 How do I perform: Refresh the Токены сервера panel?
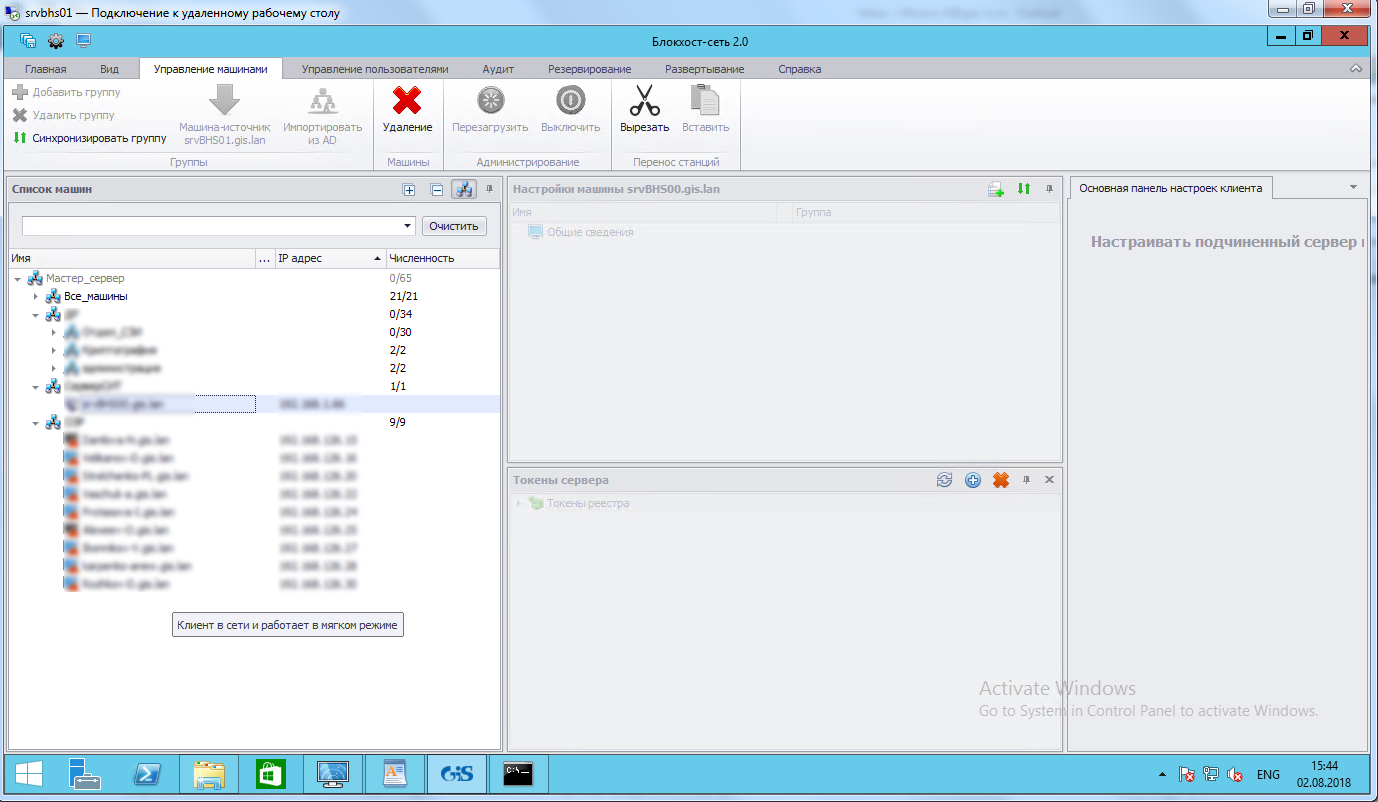pyautogui.click(x=944, y=480)
